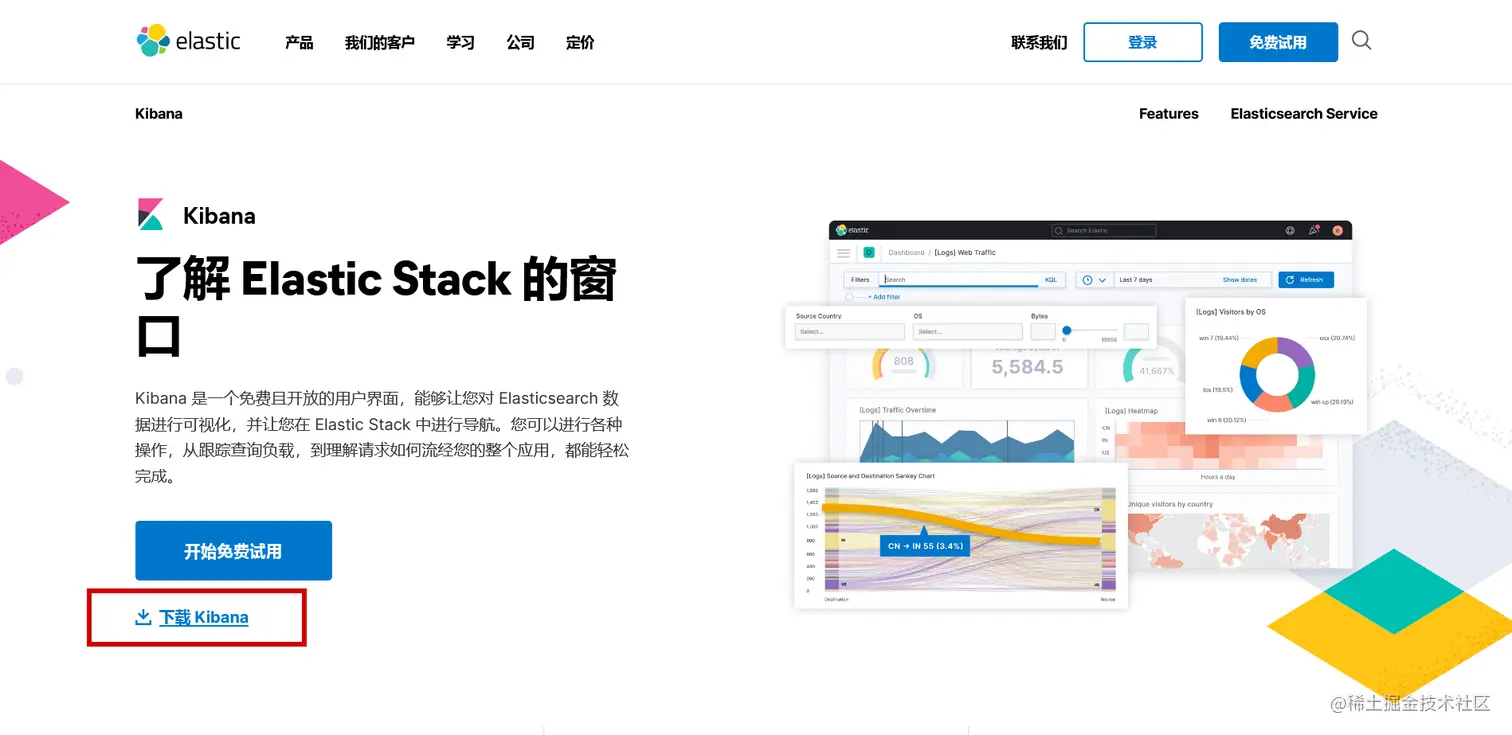Click Show dates in the preview time picker
The image size is (1512, 735).
point(1239,280)
